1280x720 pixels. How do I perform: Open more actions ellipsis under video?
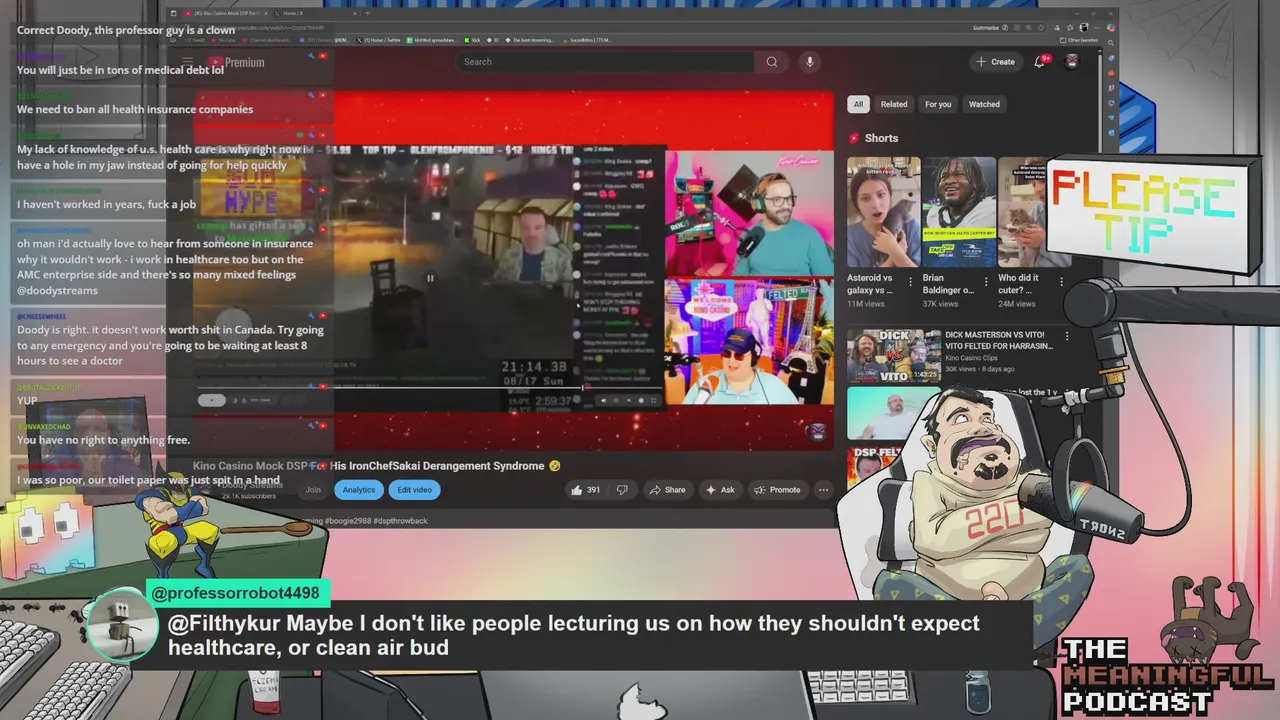(823, 490)
